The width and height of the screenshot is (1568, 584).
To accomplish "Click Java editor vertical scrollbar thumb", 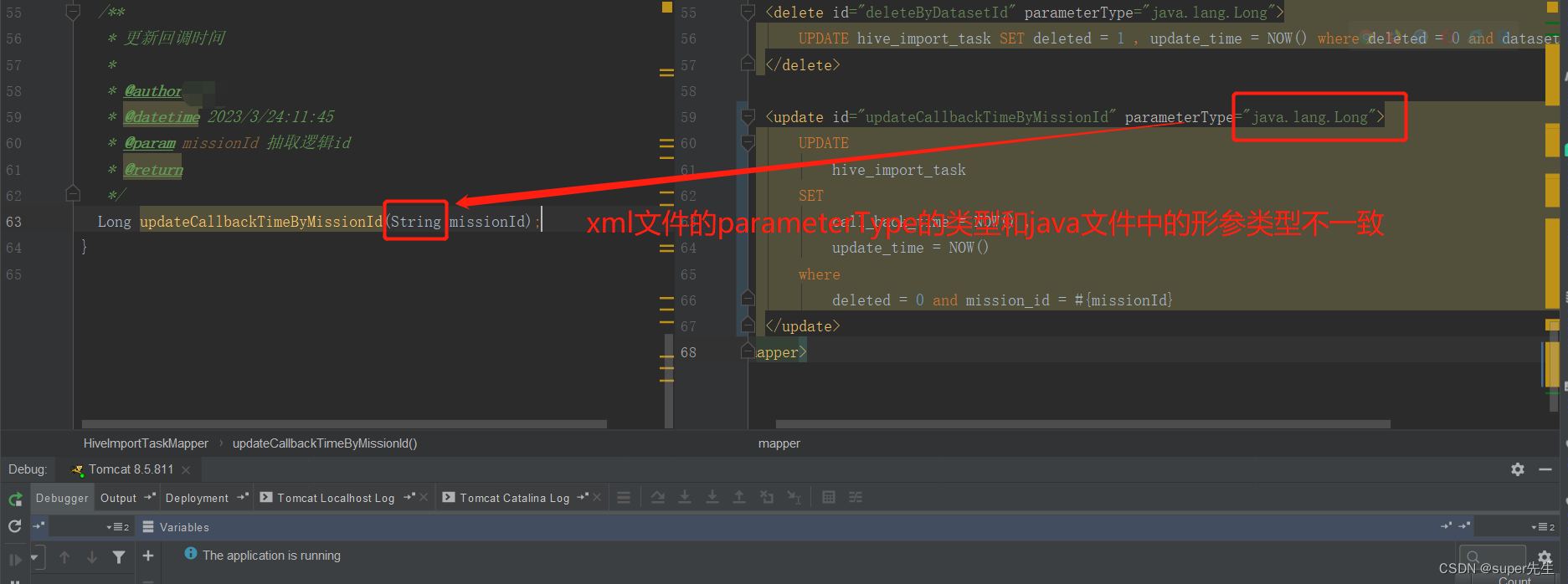I will [x=669, y=381].
